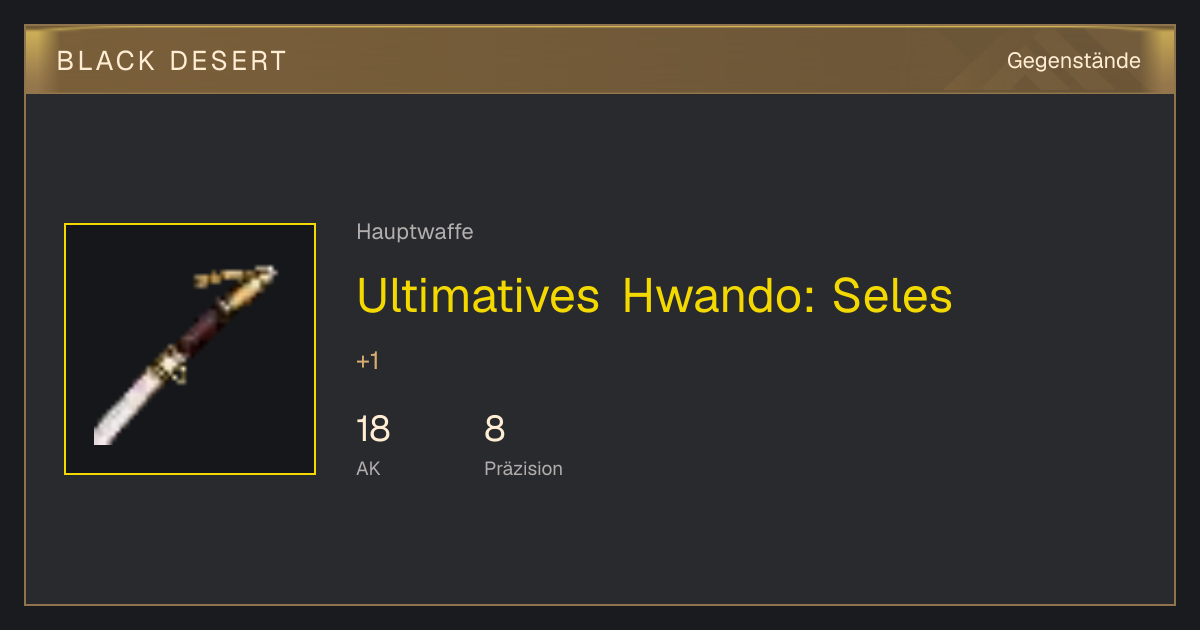Screen dimensions: 1200x630
Task: Click the Hwando sword item icon
Action: [x=190, y=349]
